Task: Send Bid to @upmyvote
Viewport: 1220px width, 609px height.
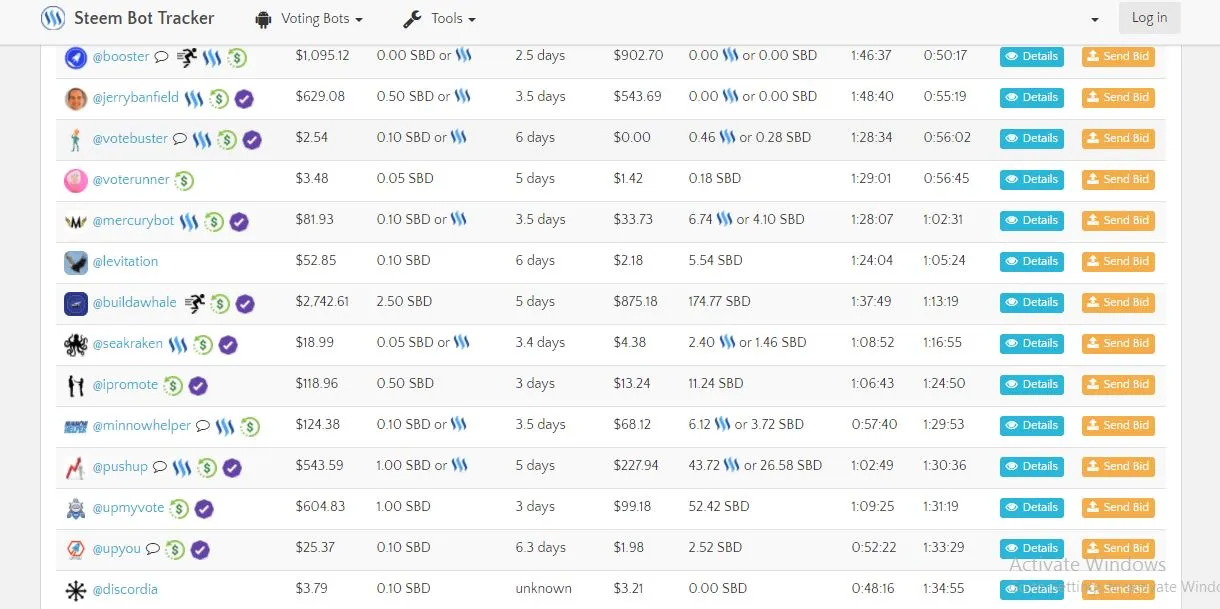Action: (x=1118, y=508)
